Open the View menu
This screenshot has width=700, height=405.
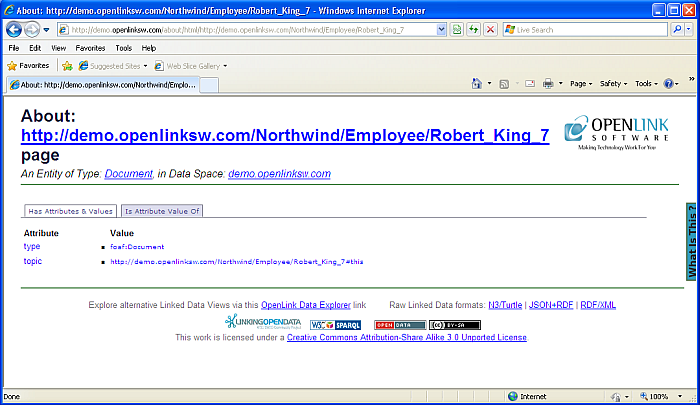58,48
